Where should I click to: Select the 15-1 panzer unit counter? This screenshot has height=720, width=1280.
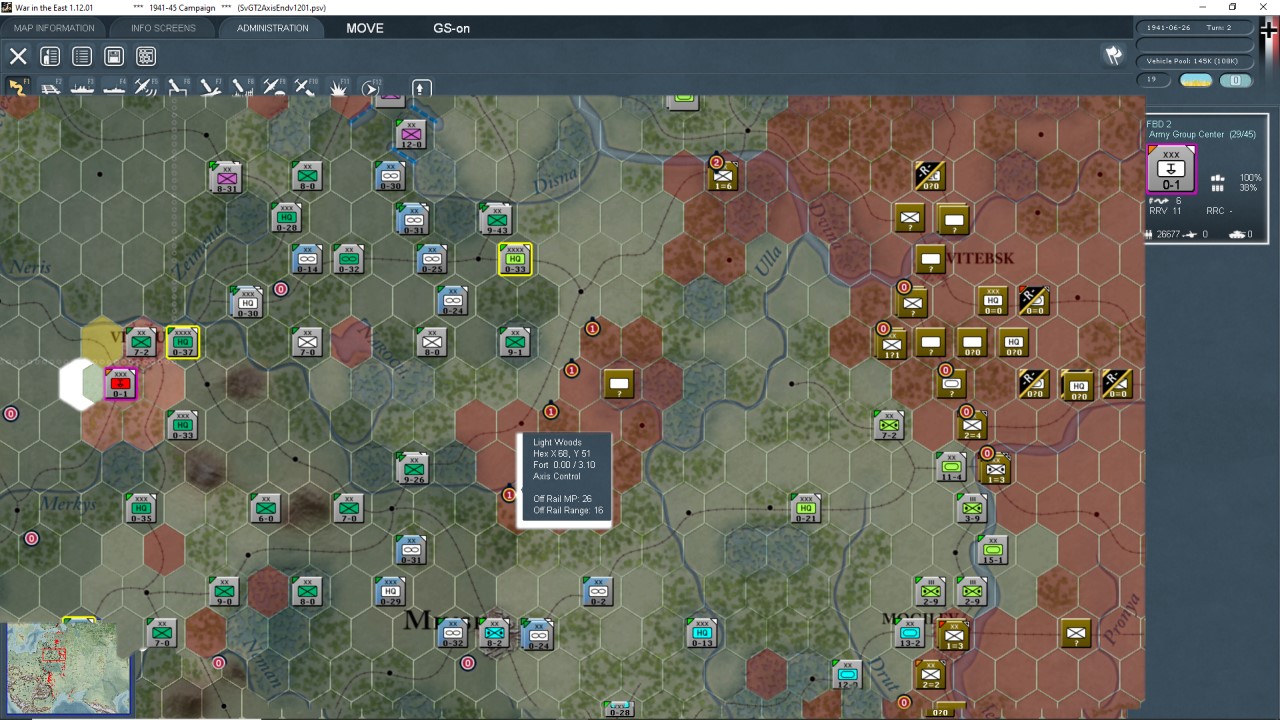pos(992,550)
